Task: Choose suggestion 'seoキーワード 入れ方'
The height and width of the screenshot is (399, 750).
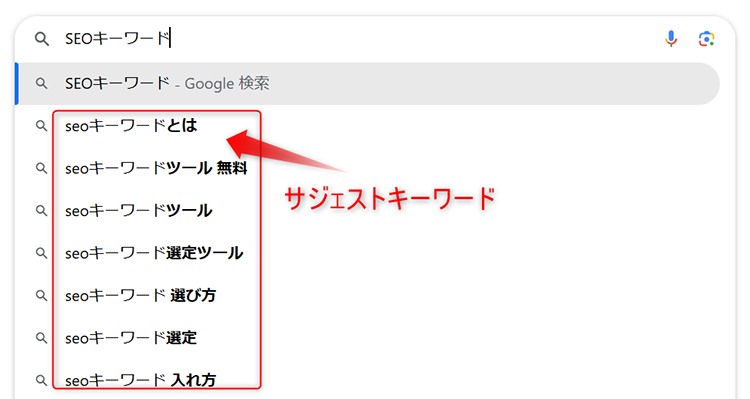Action: 141,380
